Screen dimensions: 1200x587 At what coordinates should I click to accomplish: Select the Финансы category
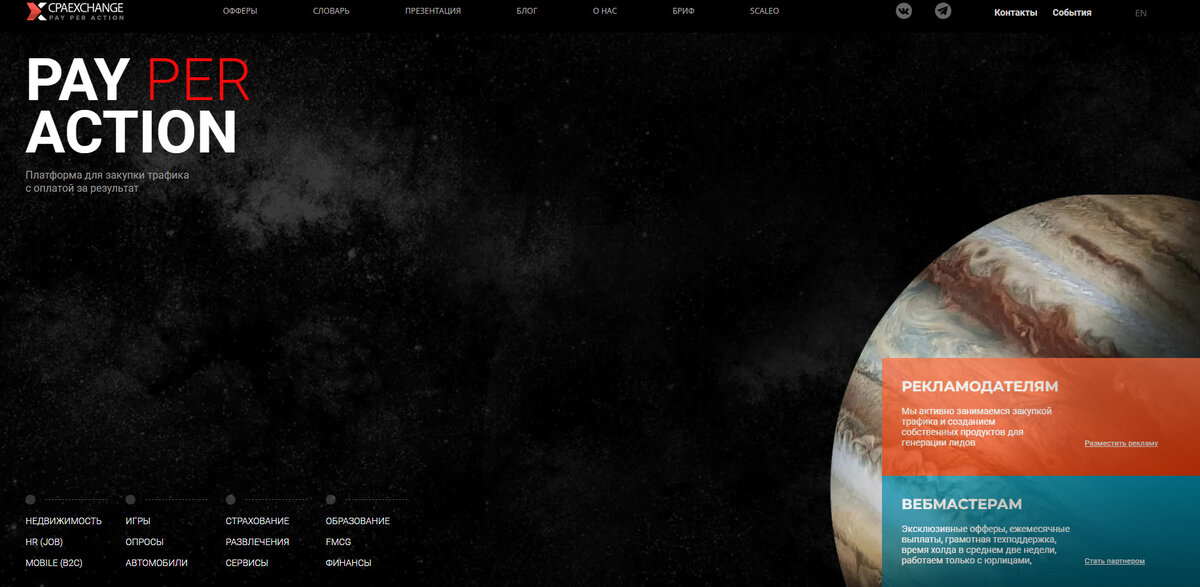point(349,563)
